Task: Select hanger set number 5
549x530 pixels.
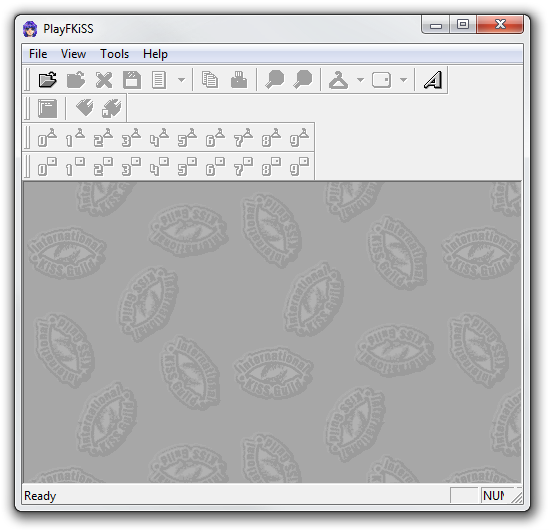Action: coord(187,138)
